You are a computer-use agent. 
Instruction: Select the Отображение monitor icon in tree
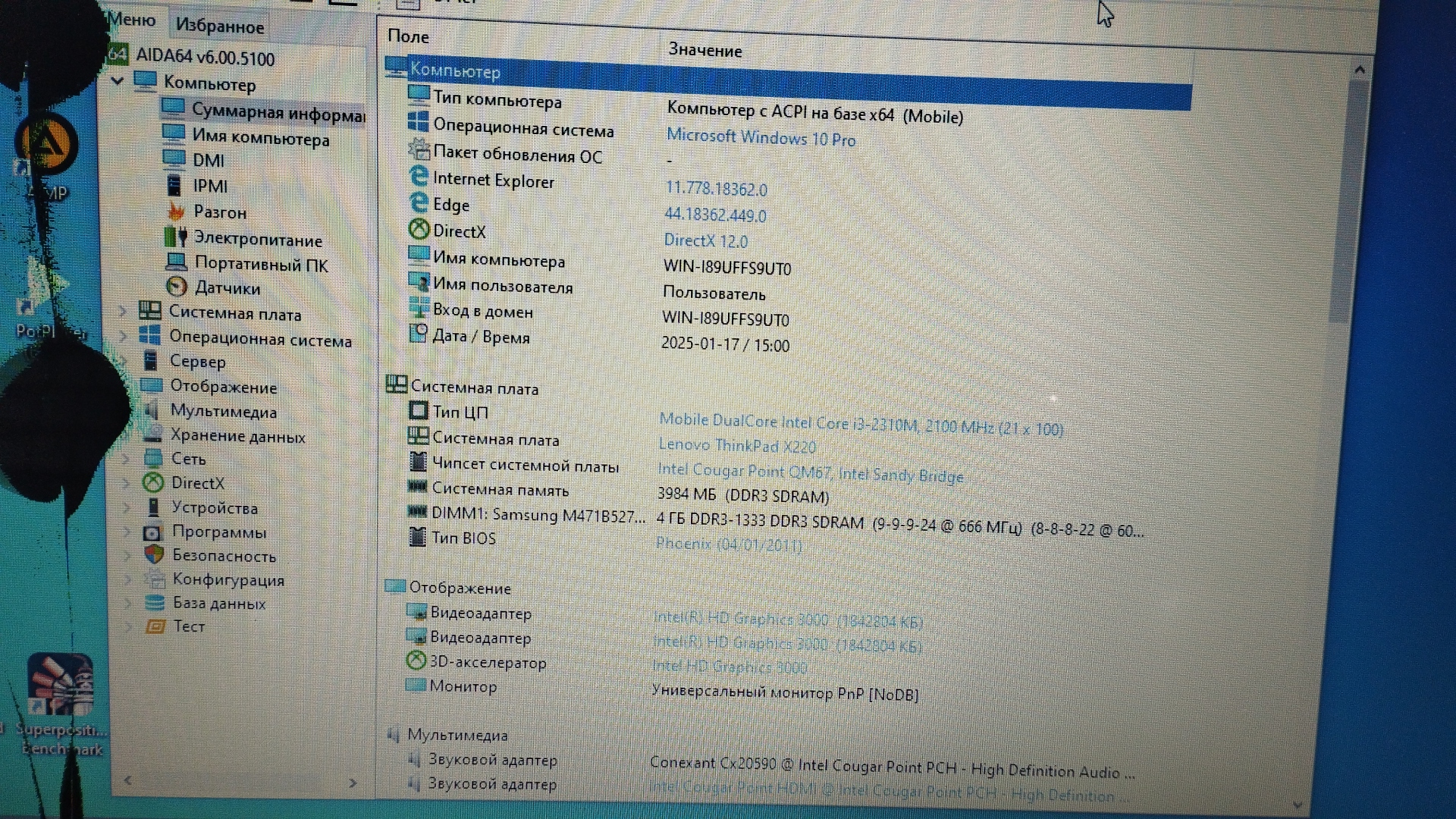(x=152, y=385)
